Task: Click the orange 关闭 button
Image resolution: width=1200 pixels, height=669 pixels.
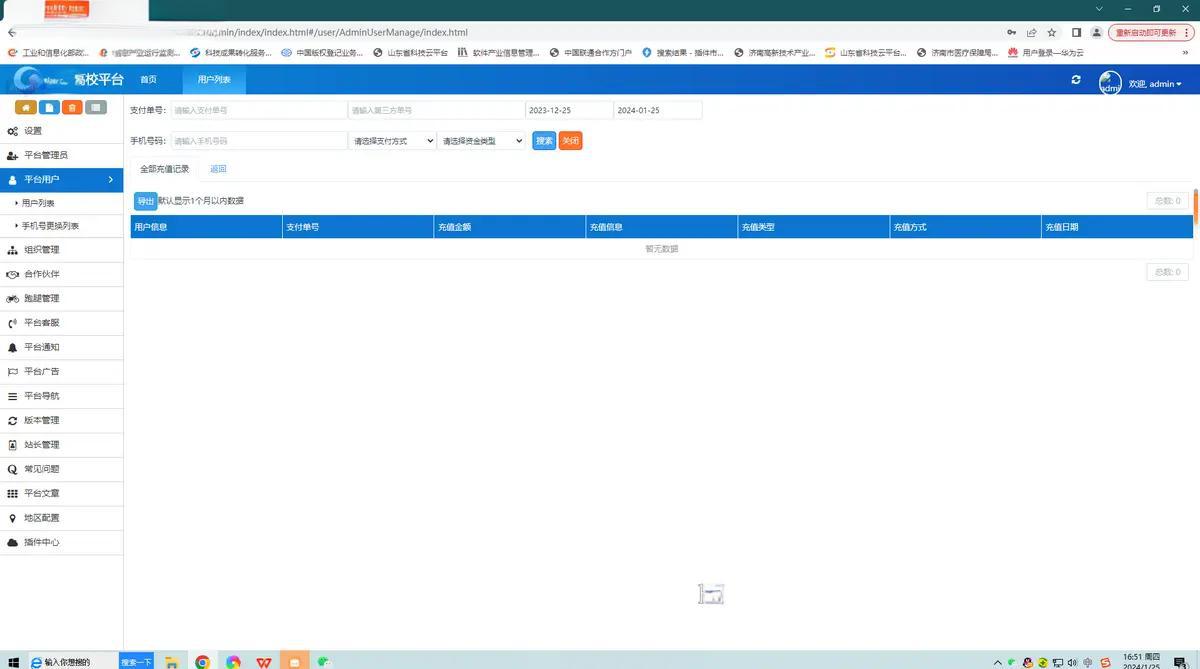Action: pyautogui.click(x=570, y=141)
